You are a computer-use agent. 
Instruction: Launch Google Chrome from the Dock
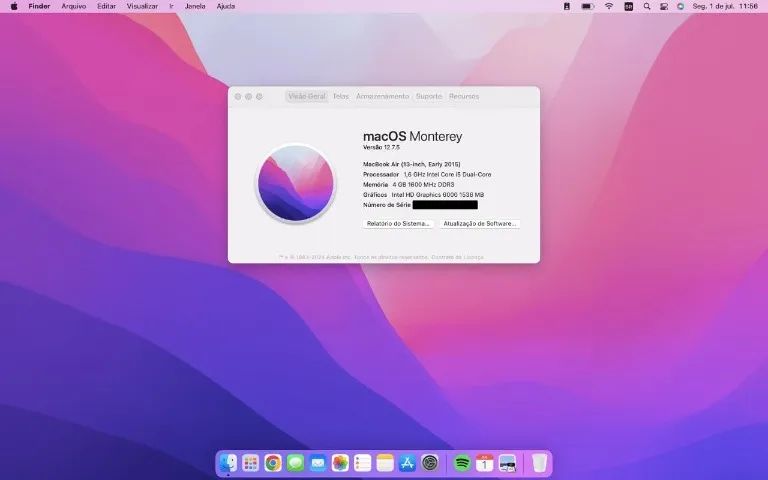(x=273, y=462)
